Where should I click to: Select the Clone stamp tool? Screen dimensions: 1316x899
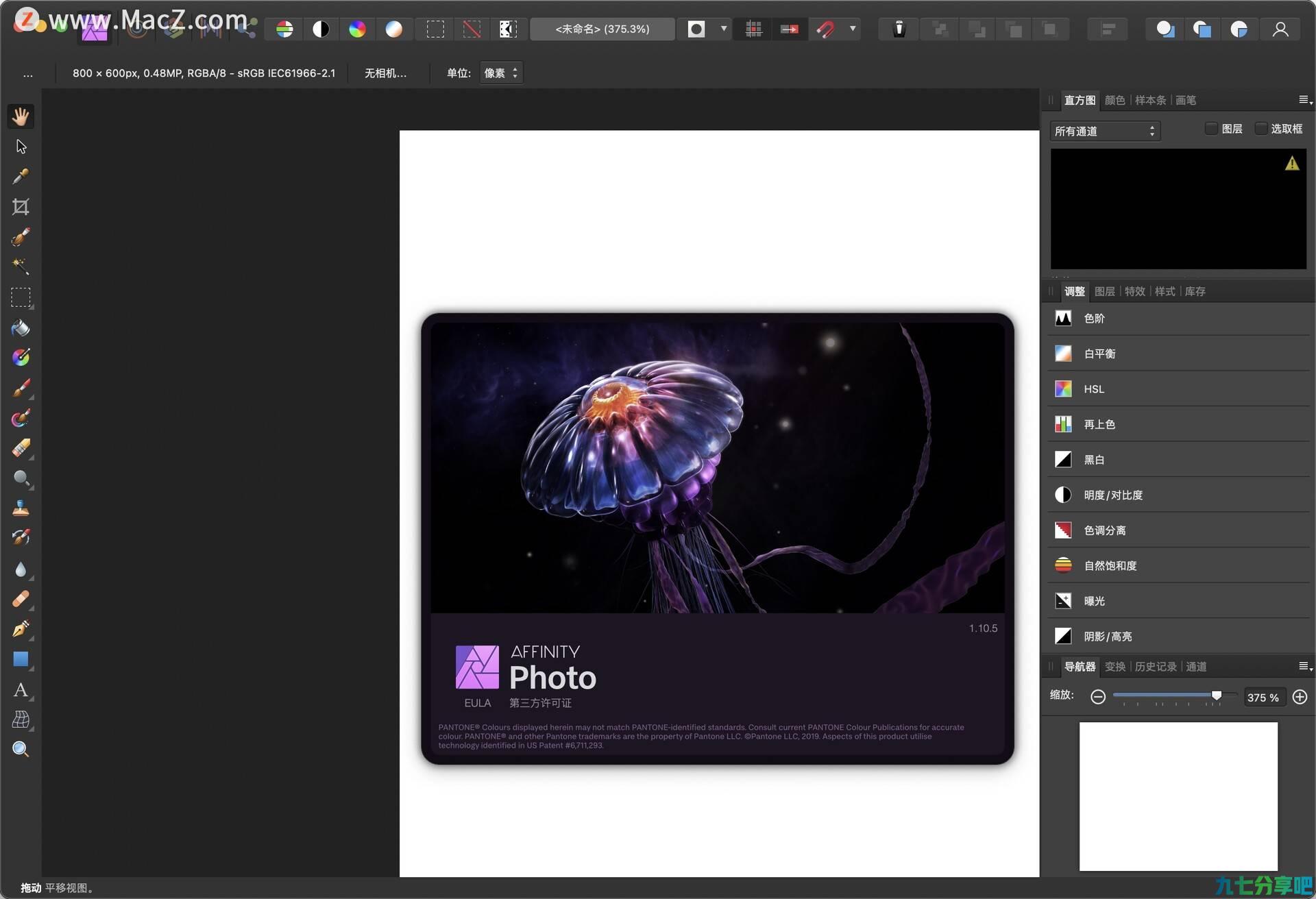21,508
